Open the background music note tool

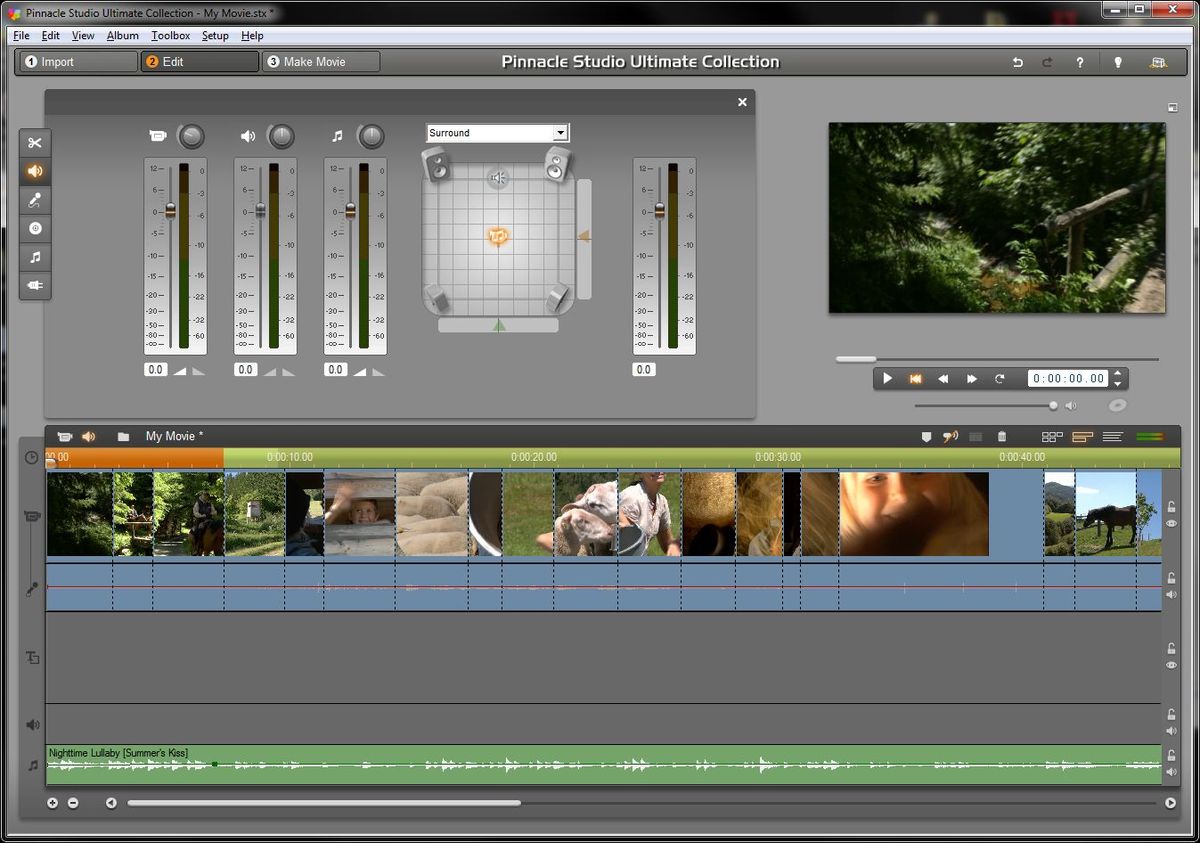pos(35,257)
